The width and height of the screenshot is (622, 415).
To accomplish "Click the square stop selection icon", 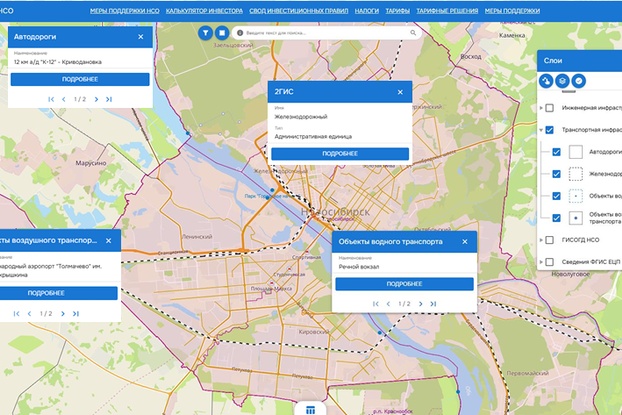I will coord(222,33).
